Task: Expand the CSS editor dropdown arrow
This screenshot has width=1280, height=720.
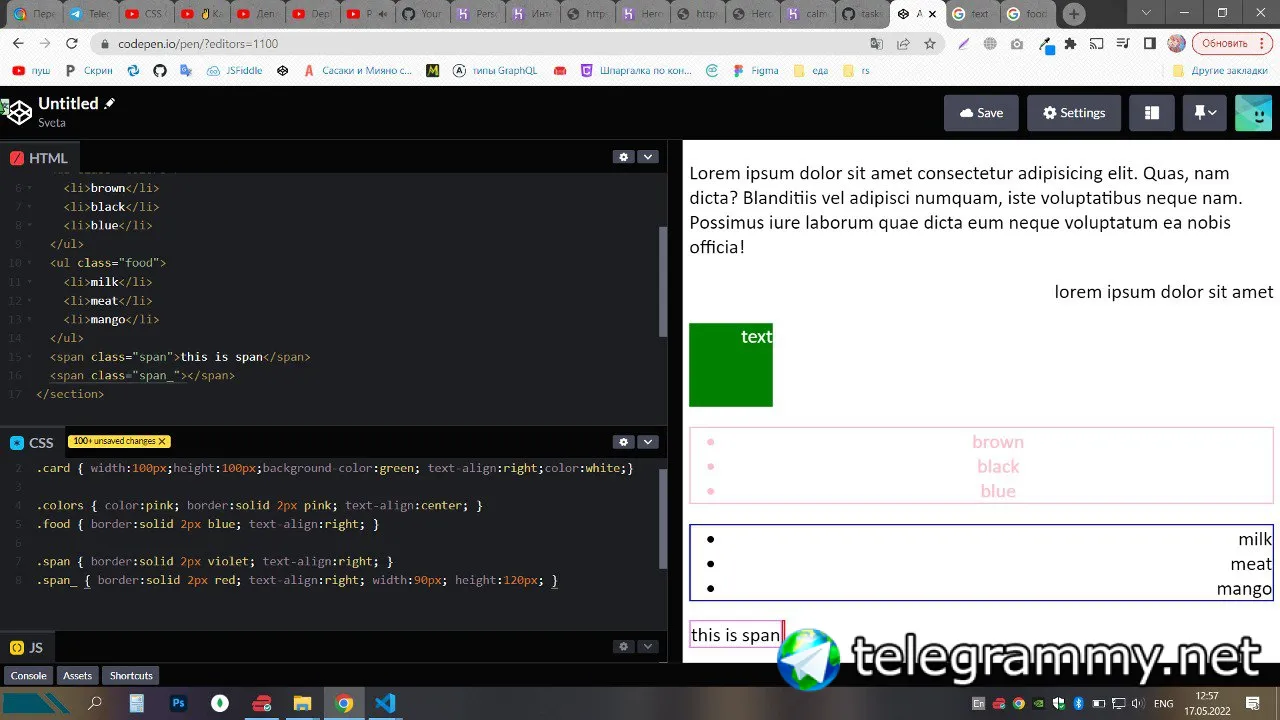Action: tap(648, 442)
